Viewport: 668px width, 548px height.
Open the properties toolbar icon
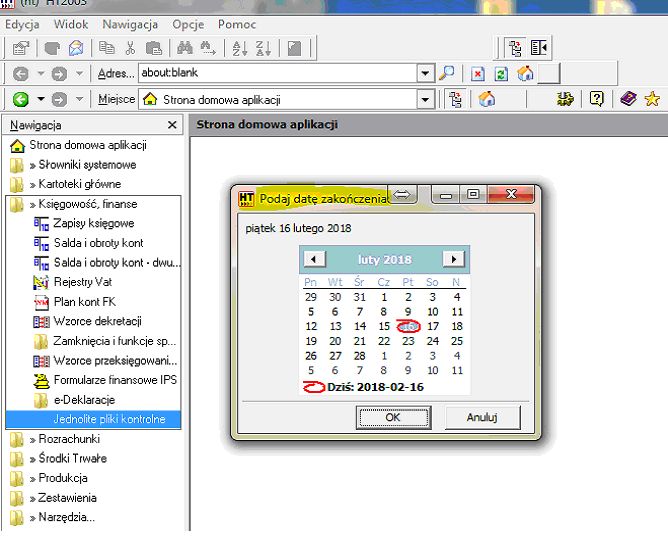20,48
